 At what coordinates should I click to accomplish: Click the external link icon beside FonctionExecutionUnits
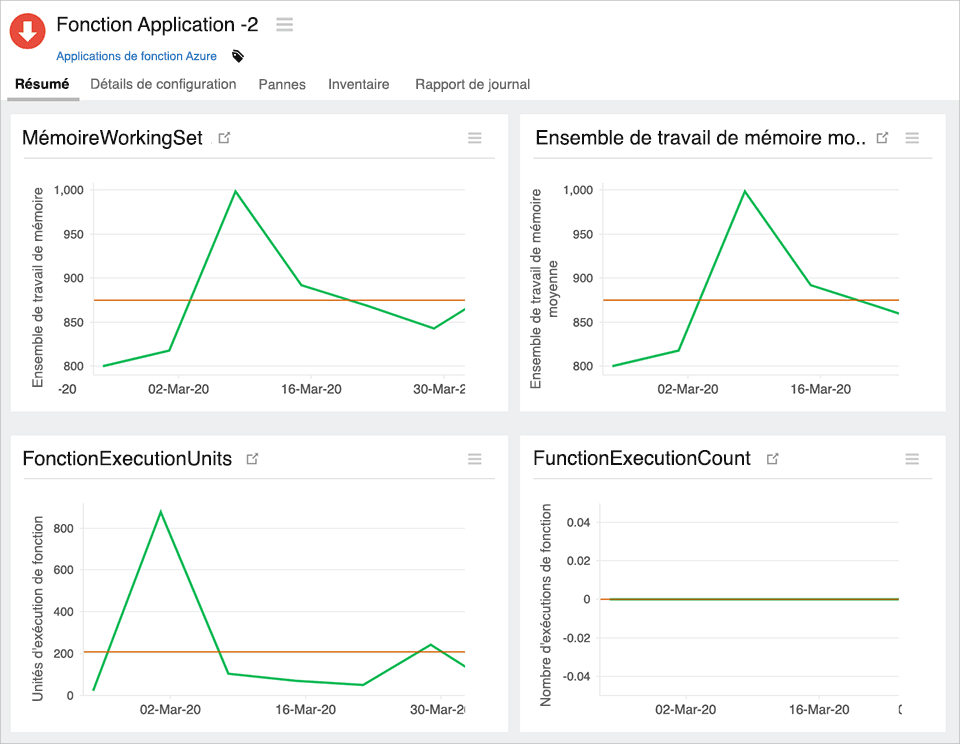tap(251, 458)
